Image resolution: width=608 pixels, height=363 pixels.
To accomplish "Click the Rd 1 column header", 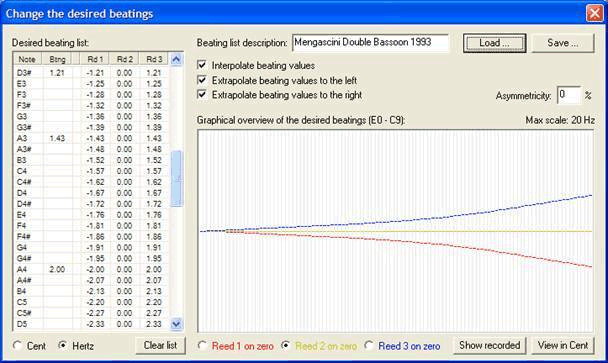I will [95, 59].
